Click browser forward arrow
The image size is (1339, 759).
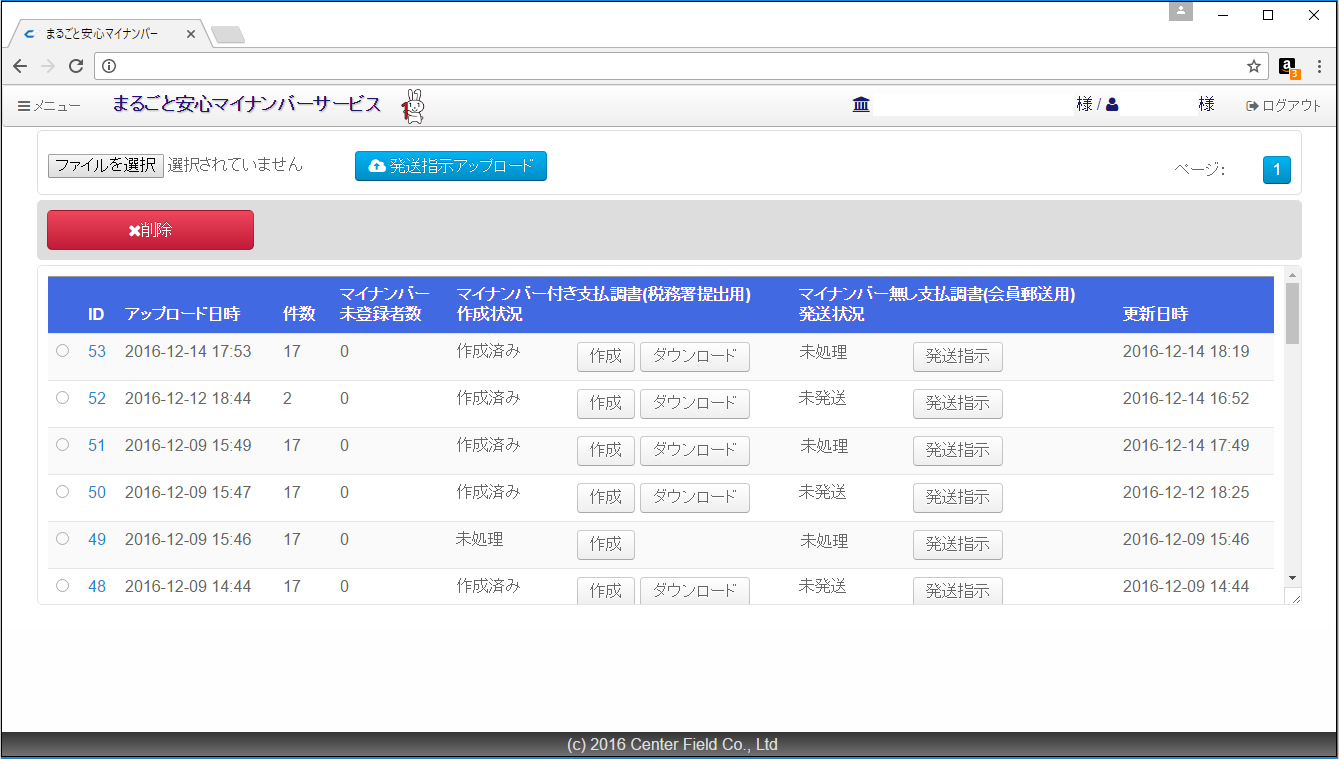(x=48, y=66)
